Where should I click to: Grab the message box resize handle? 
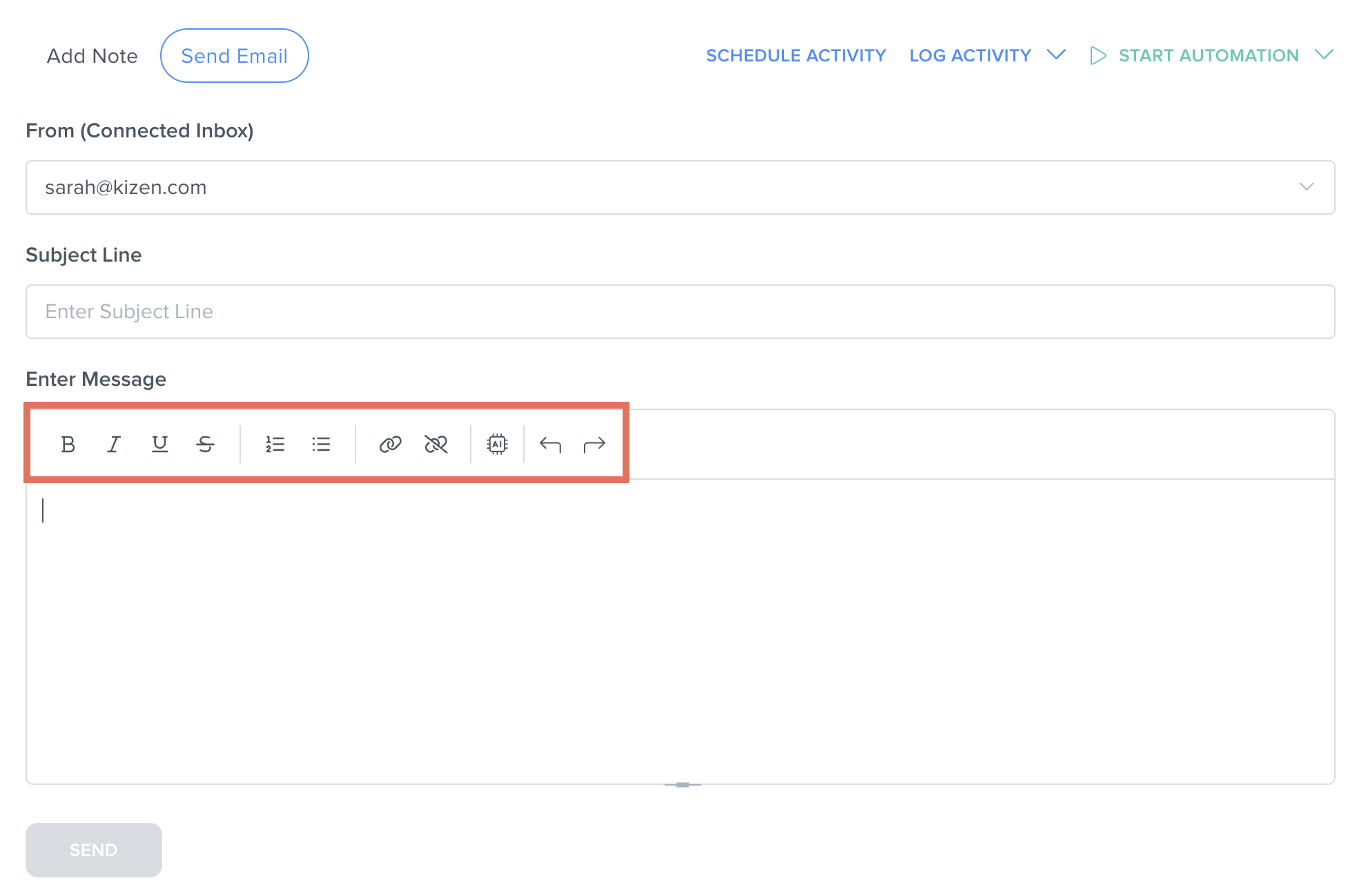[x=683, y=784]
